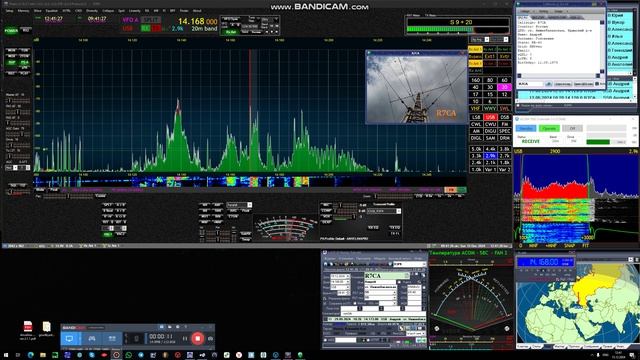Toggle the SPLIT button next to VFO A

coord(150,20)
